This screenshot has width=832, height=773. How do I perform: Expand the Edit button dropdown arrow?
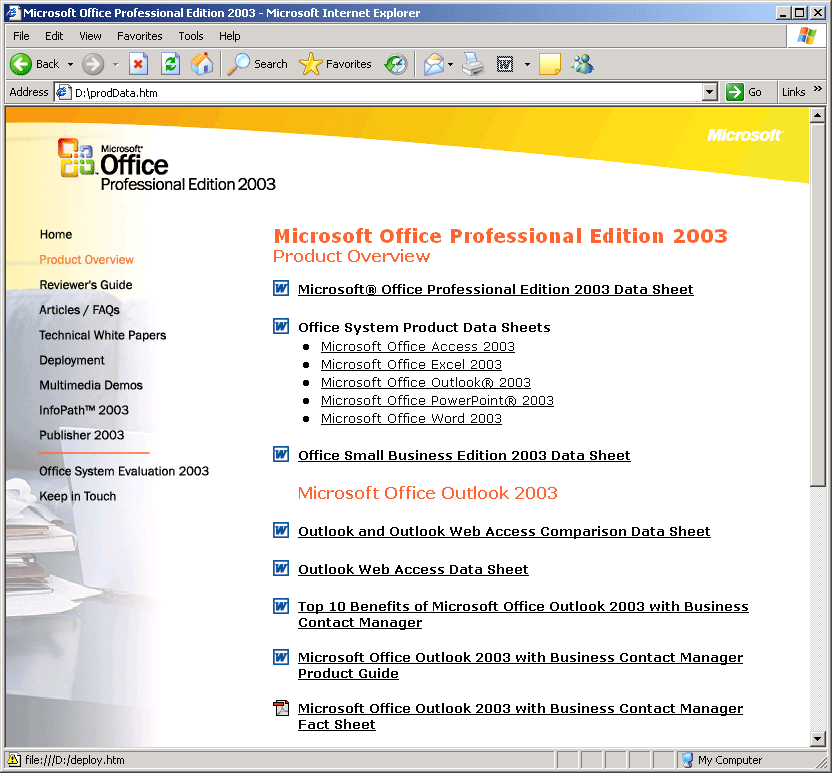coord(527,65)
